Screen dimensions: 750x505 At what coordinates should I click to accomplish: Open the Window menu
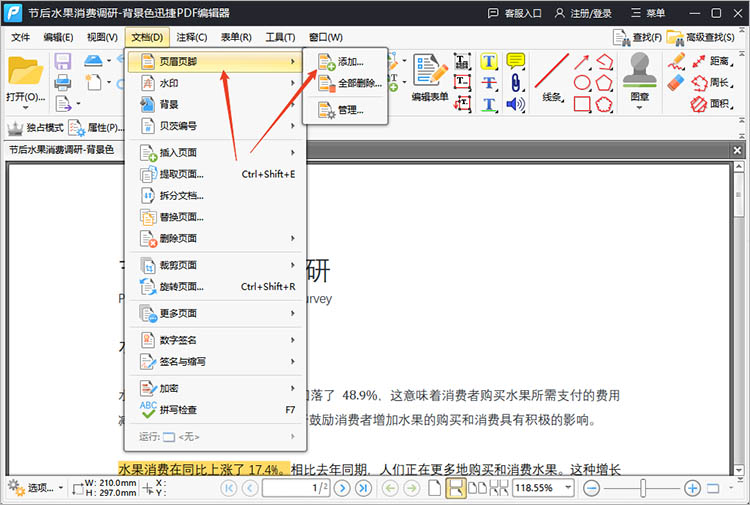coord(326,37)
